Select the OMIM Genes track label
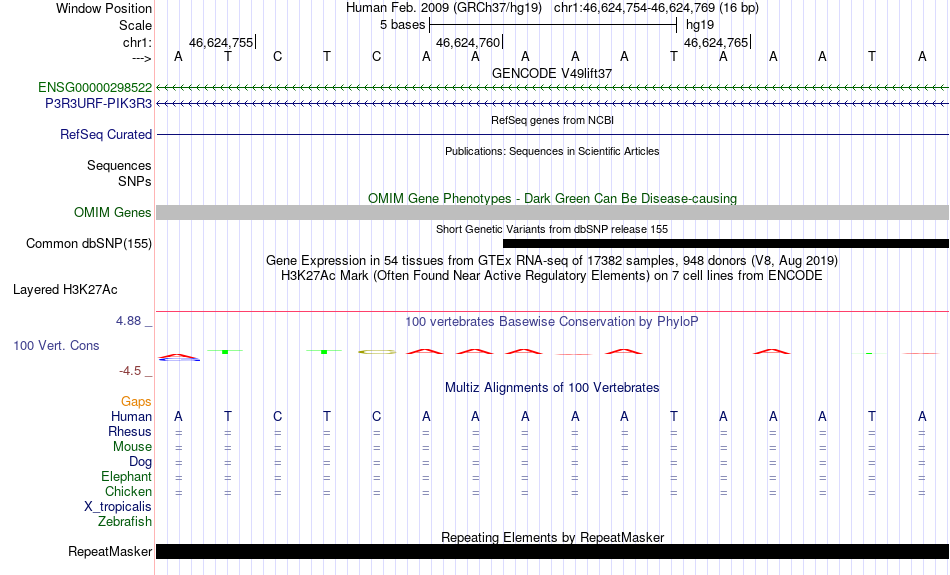Viewport: 950px width, 575px height. (113, 213)
